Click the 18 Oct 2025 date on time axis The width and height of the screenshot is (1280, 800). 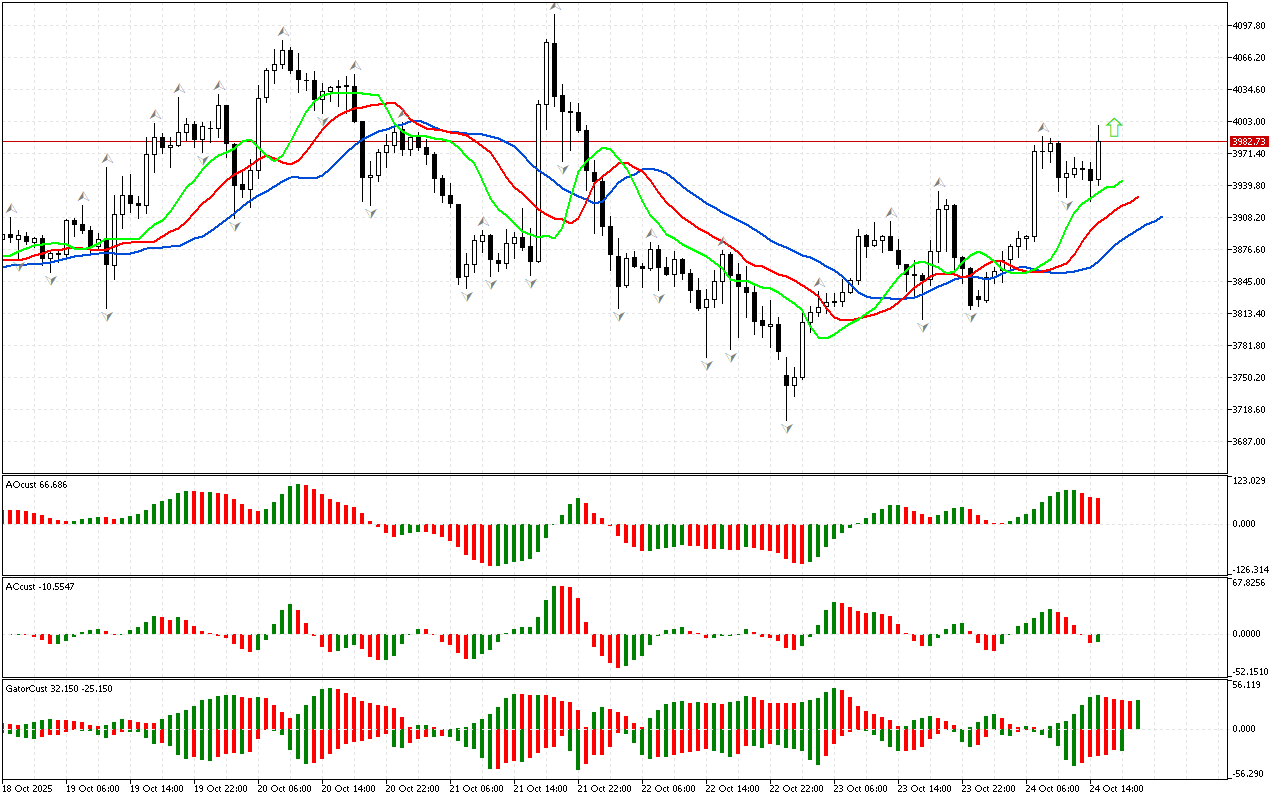click(x=28, y=789)
